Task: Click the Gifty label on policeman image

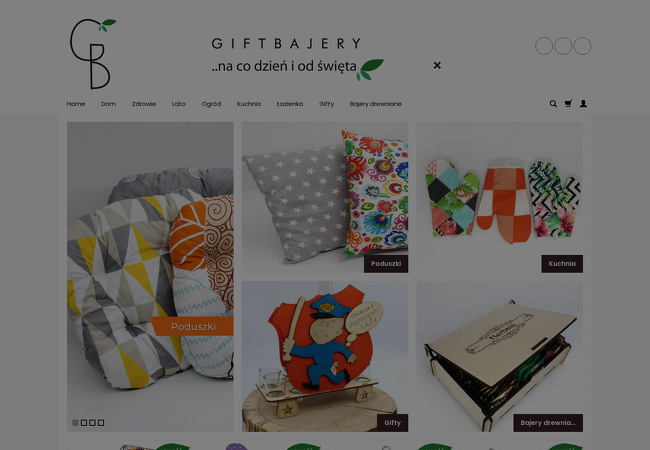Action: 393,423
